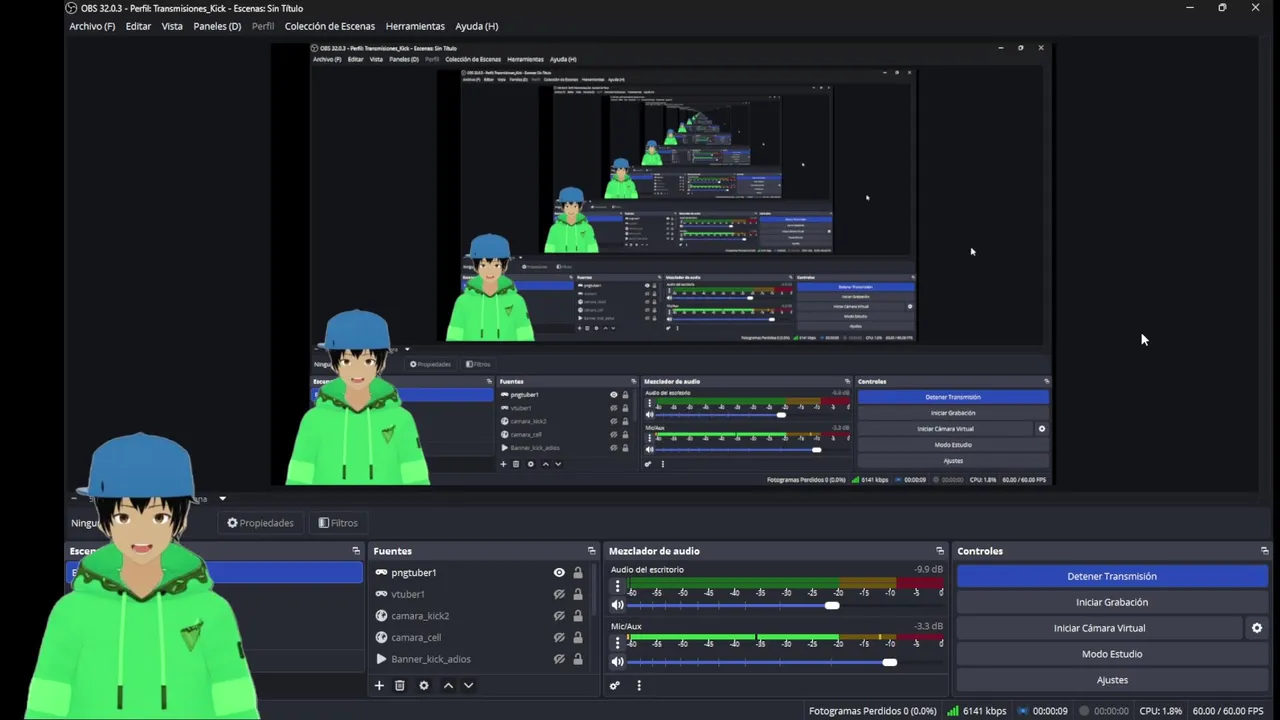Viewport: 1280px width, 720px height.
Task: Click Fotogramas Perdidos 0 (0.0%) status text
Action: click(873, 711)
